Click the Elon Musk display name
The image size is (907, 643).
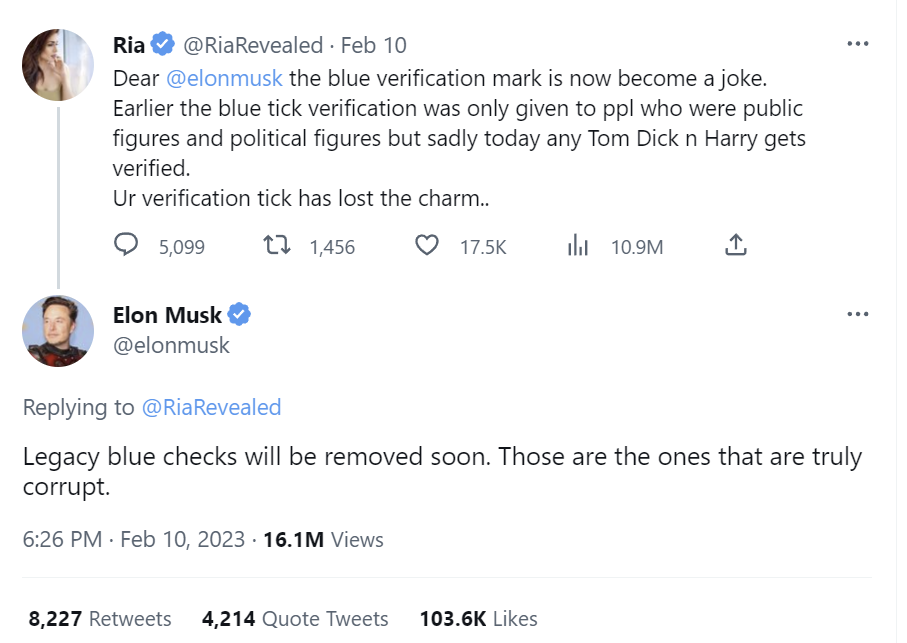pos(167,315)
